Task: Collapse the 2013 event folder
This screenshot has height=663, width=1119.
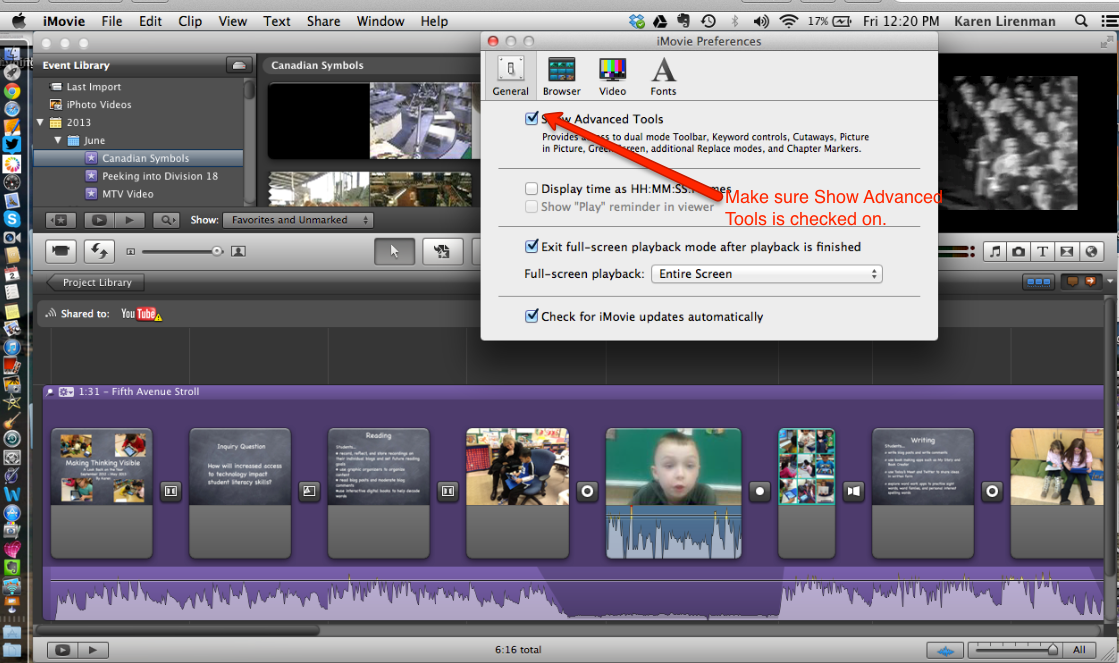Action: point(41,122)
